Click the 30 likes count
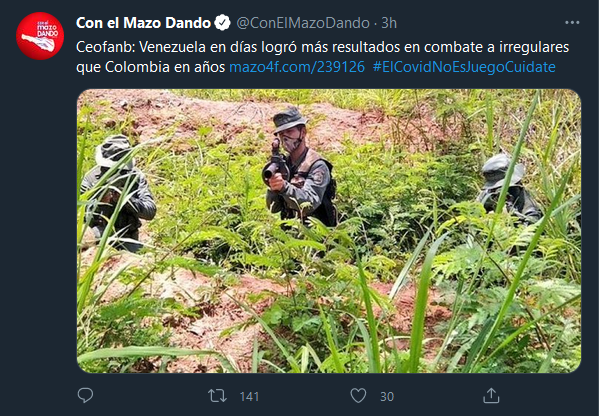 (387, 397)
